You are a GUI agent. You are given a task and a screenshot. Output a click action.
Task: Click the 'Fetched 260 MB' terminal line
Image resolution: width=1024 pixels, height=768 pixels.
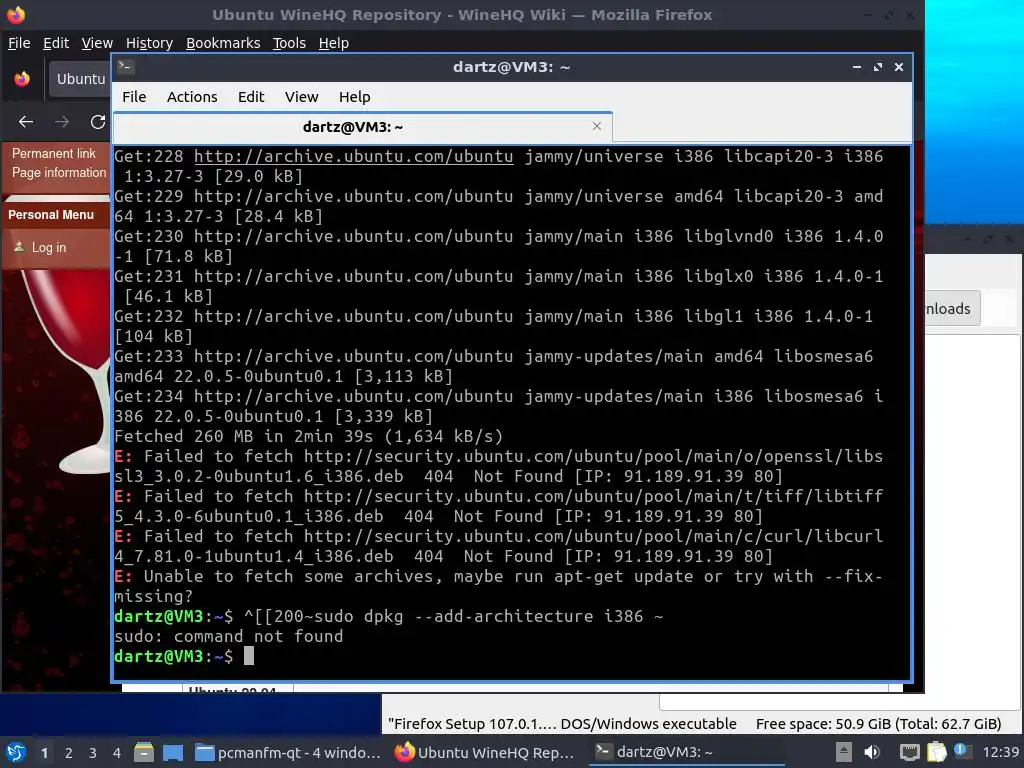pyautogui.click(x=308, y=436)
